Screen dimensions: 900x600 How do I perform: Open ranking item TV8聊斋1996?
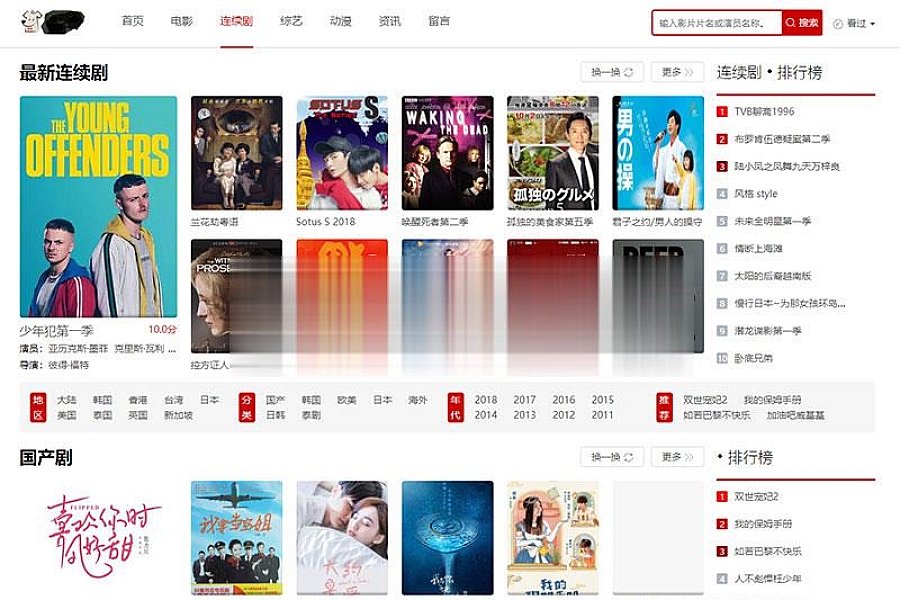tap(763, 111)
